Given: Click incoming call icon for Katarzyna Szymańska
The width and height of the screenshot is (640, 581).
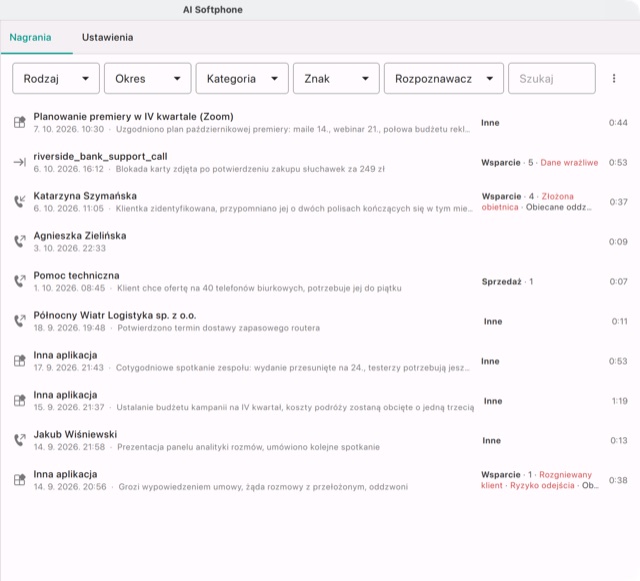Looking at the screenshot, I should (x=20, y=201).
